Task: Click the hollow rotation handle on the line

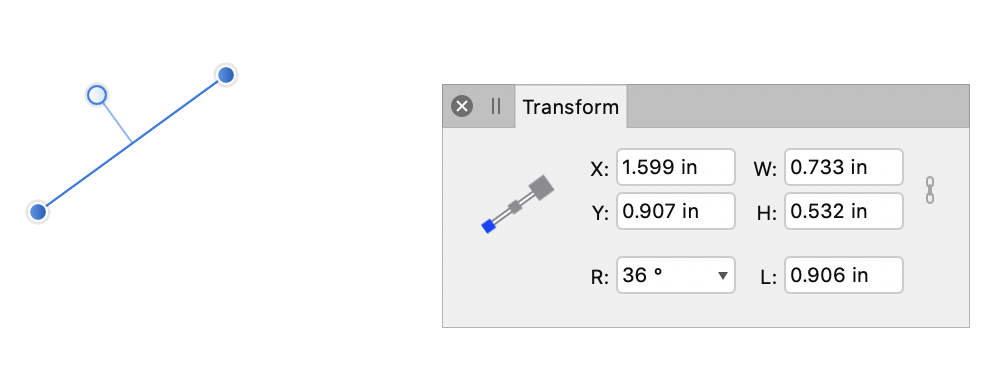Action: coord(97,95)
